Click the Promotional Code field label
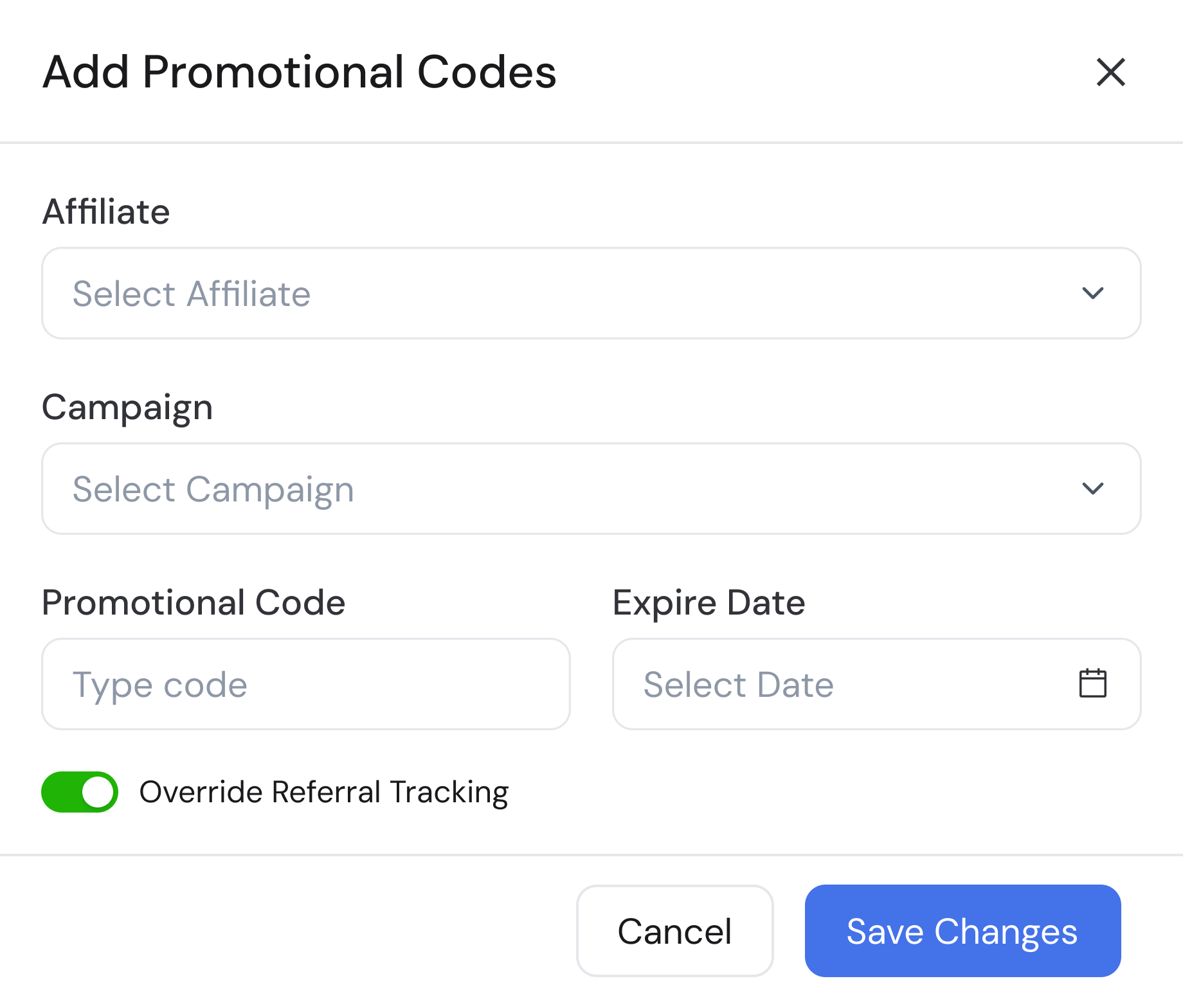The height and width of the screenshot is (1008, 1183). pyautogui.click(x=193, y=602)
